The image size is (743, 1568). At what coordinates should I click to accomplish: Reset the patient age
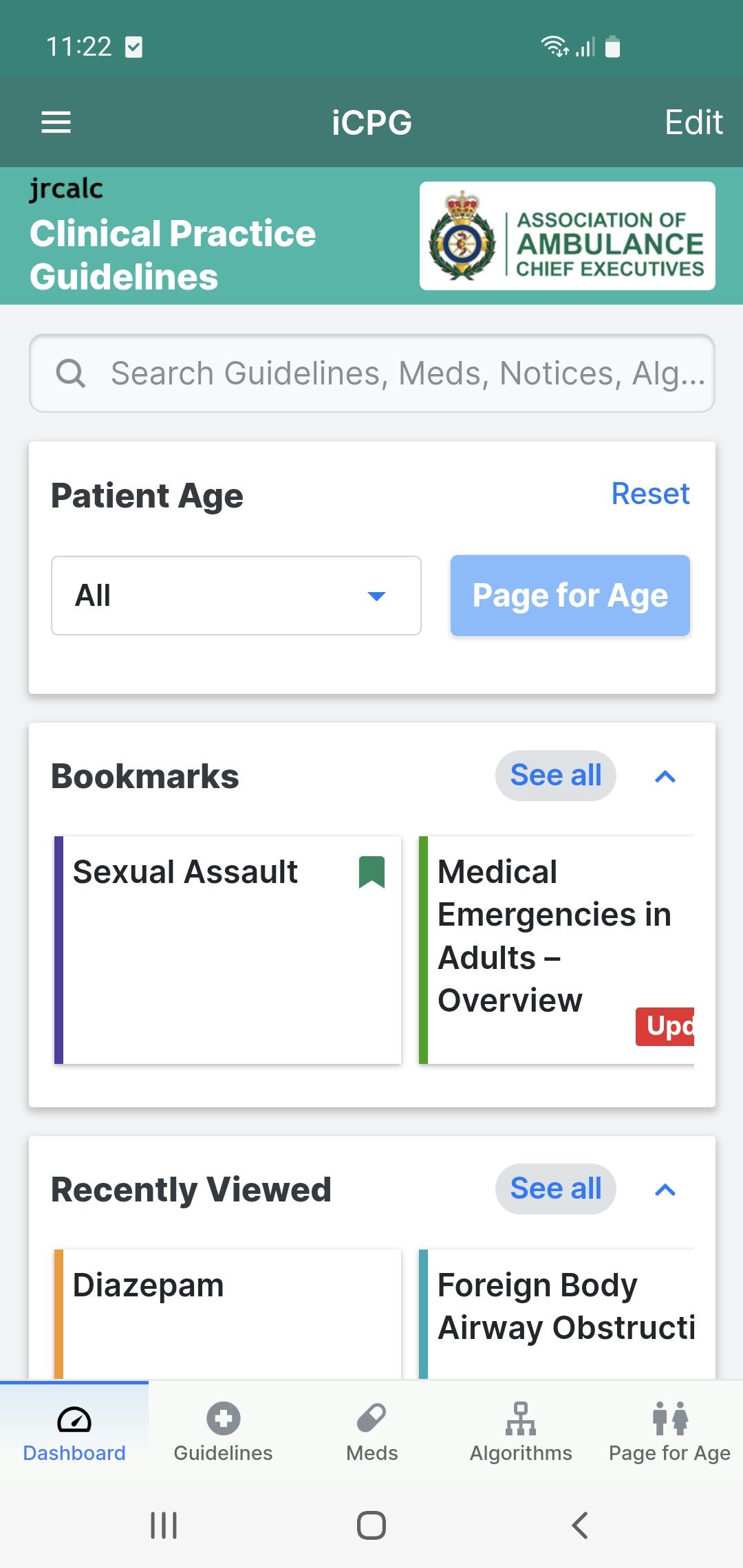click(x=650, y=494)
